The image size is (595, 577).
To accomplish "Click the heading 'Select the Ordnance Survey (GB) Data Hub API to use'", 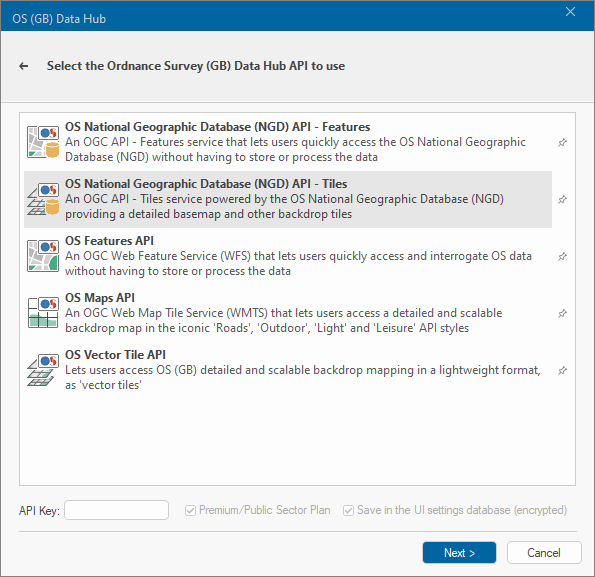I will click(x=196, y=66).
